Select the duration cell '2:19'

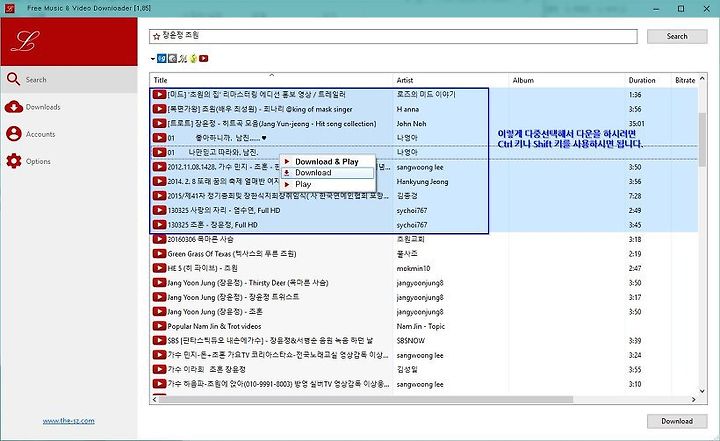click(635, 254)
